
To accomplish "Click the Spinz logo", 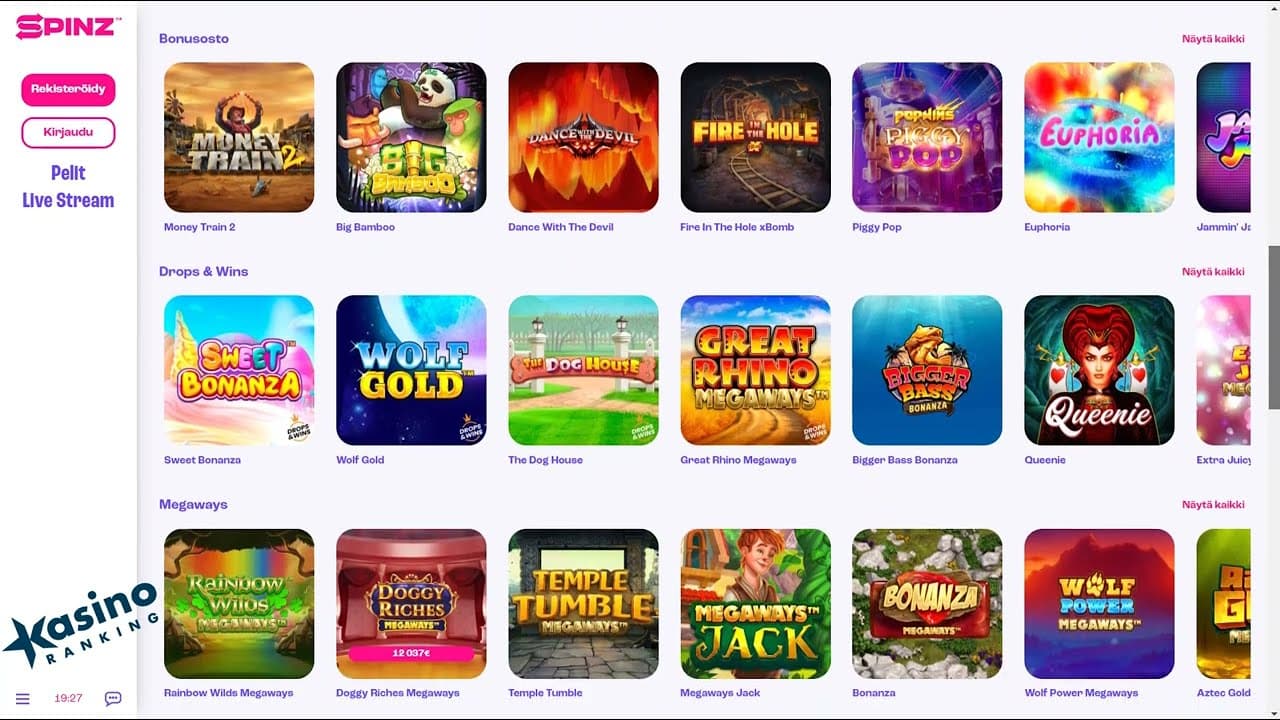I will [x=69, y=27].
